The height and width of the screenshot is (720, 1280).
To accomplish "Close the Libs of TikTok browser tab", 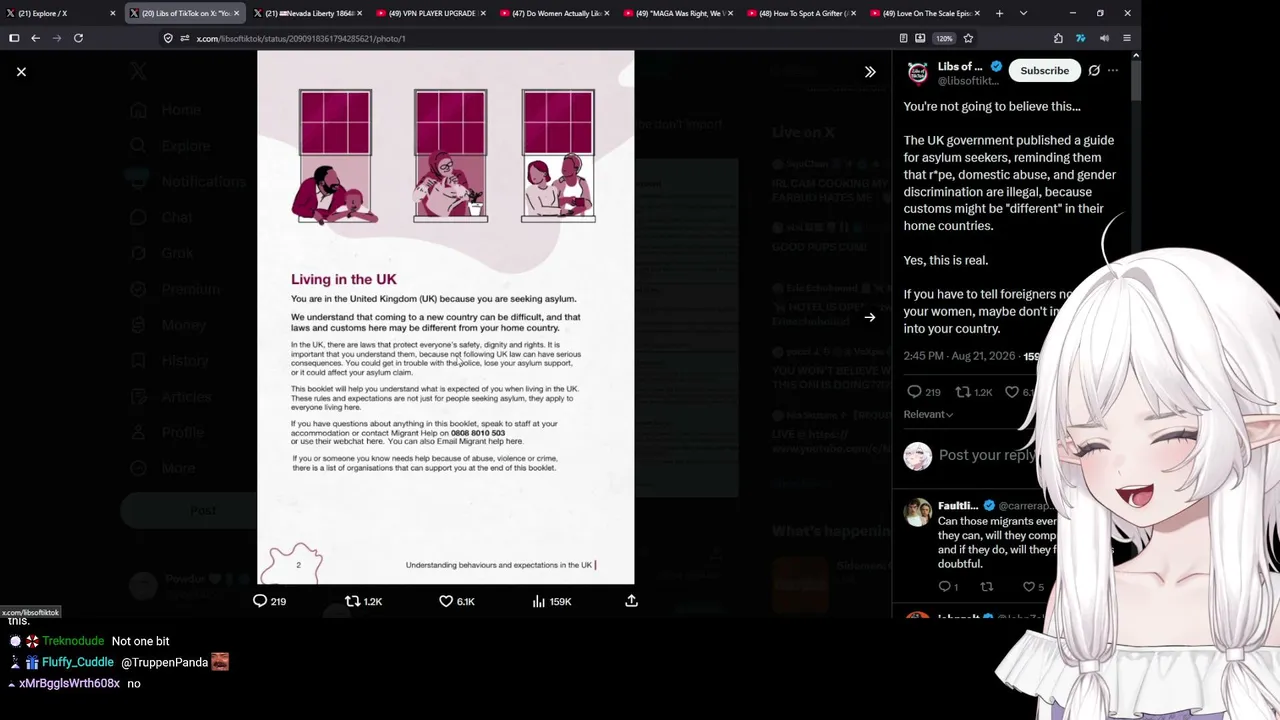I will tap(236, 13).
